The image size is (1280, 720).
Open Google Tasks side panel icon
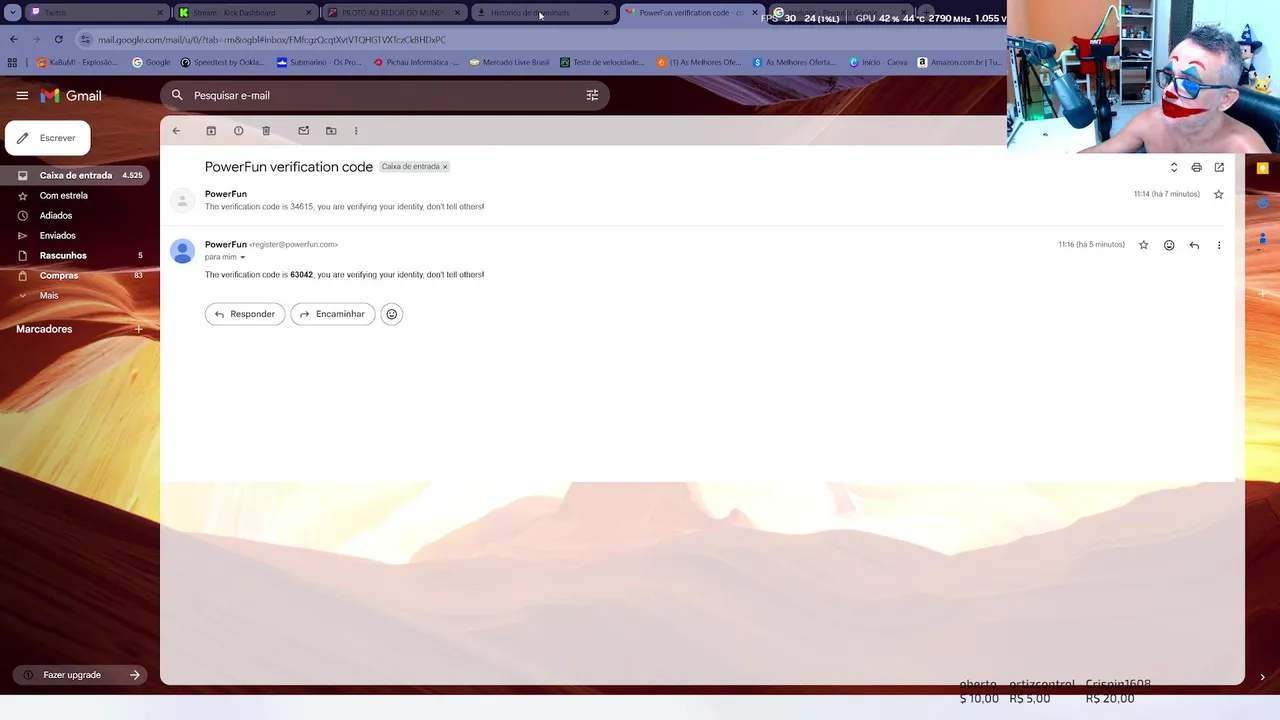click(x=1263, y=203)
